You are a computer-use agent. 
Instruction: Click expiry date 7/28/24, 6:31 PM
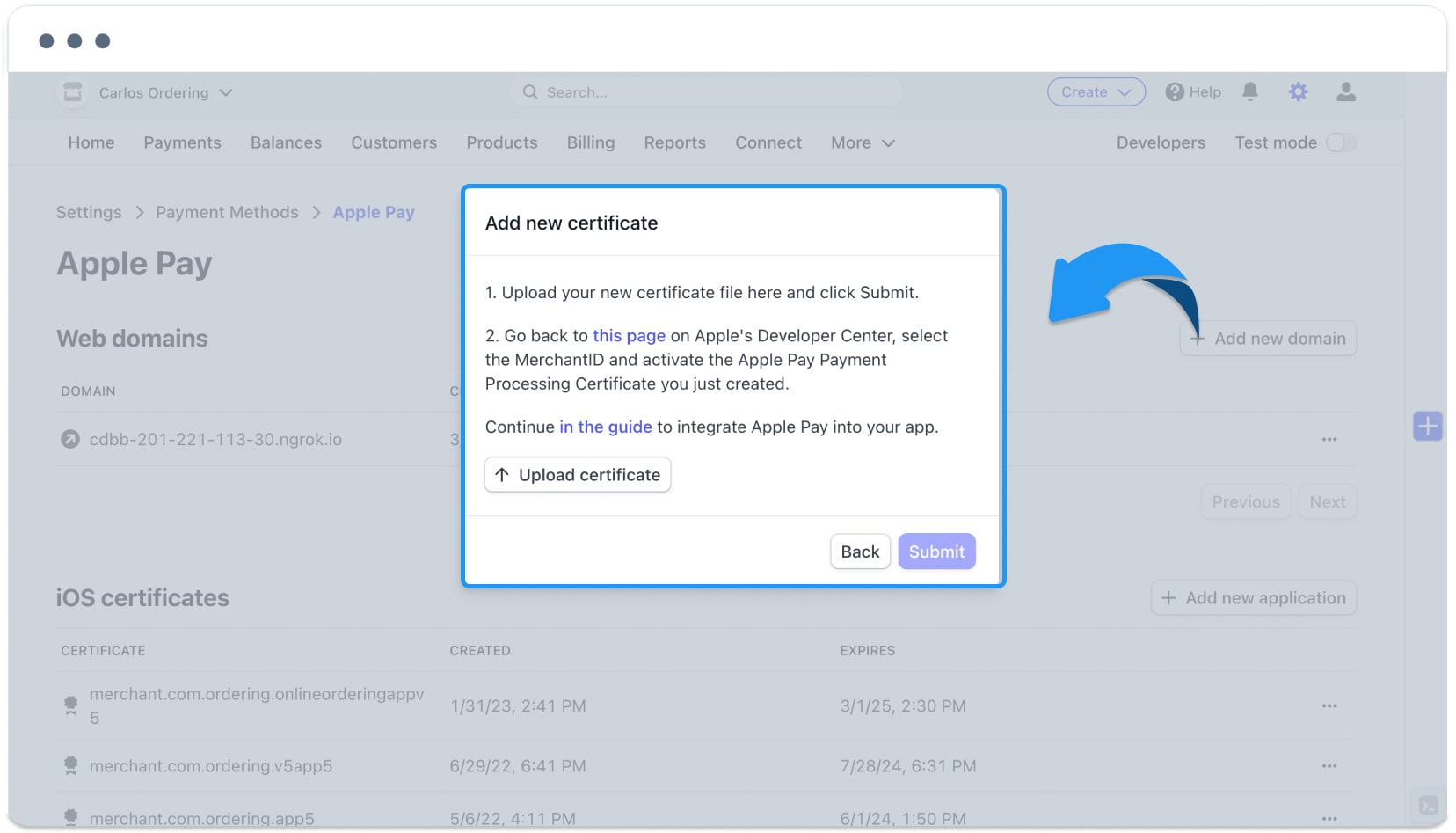[908, 766]
